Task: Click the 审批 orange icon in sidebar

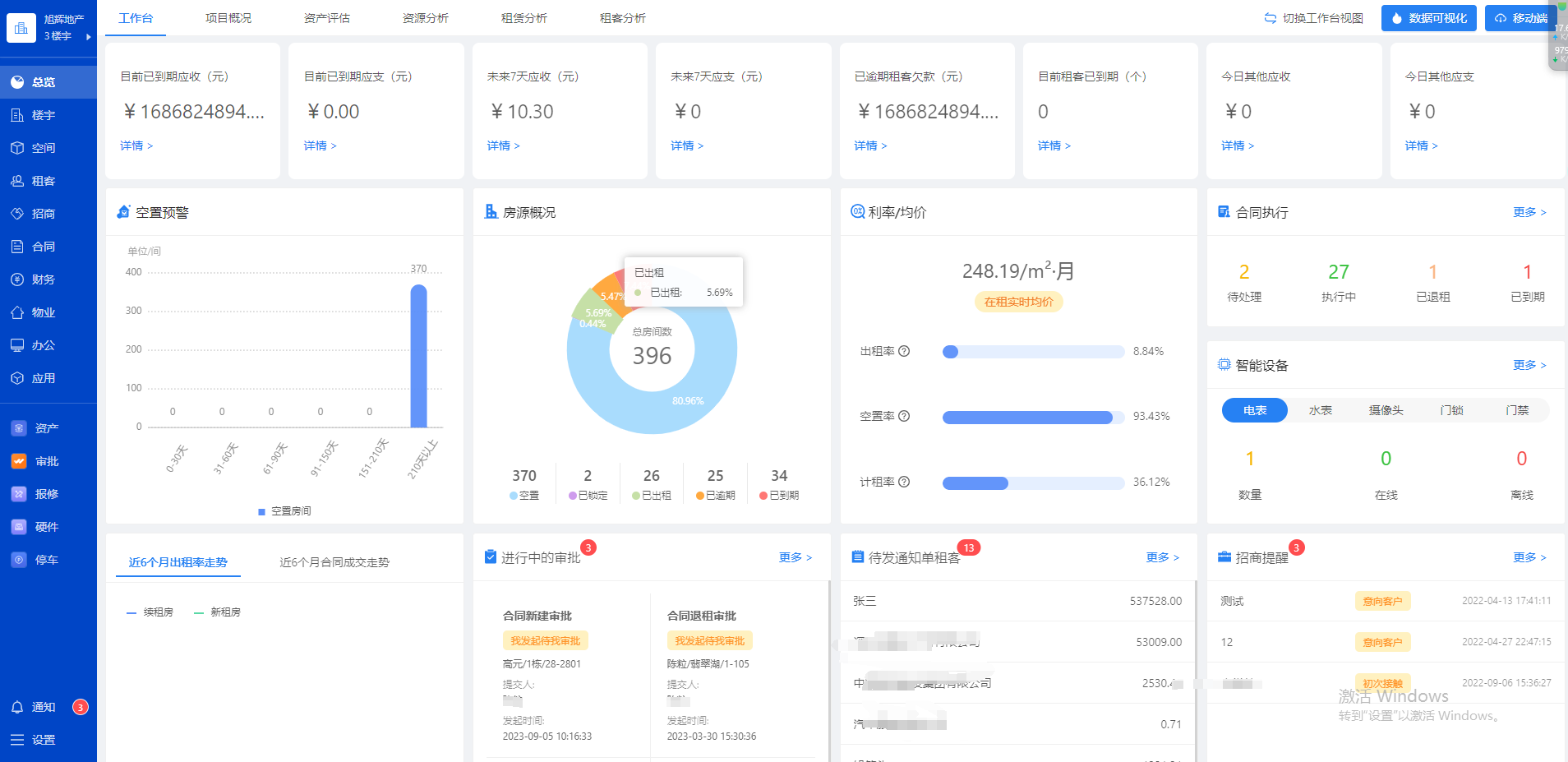Action: [x=19, y=461]
